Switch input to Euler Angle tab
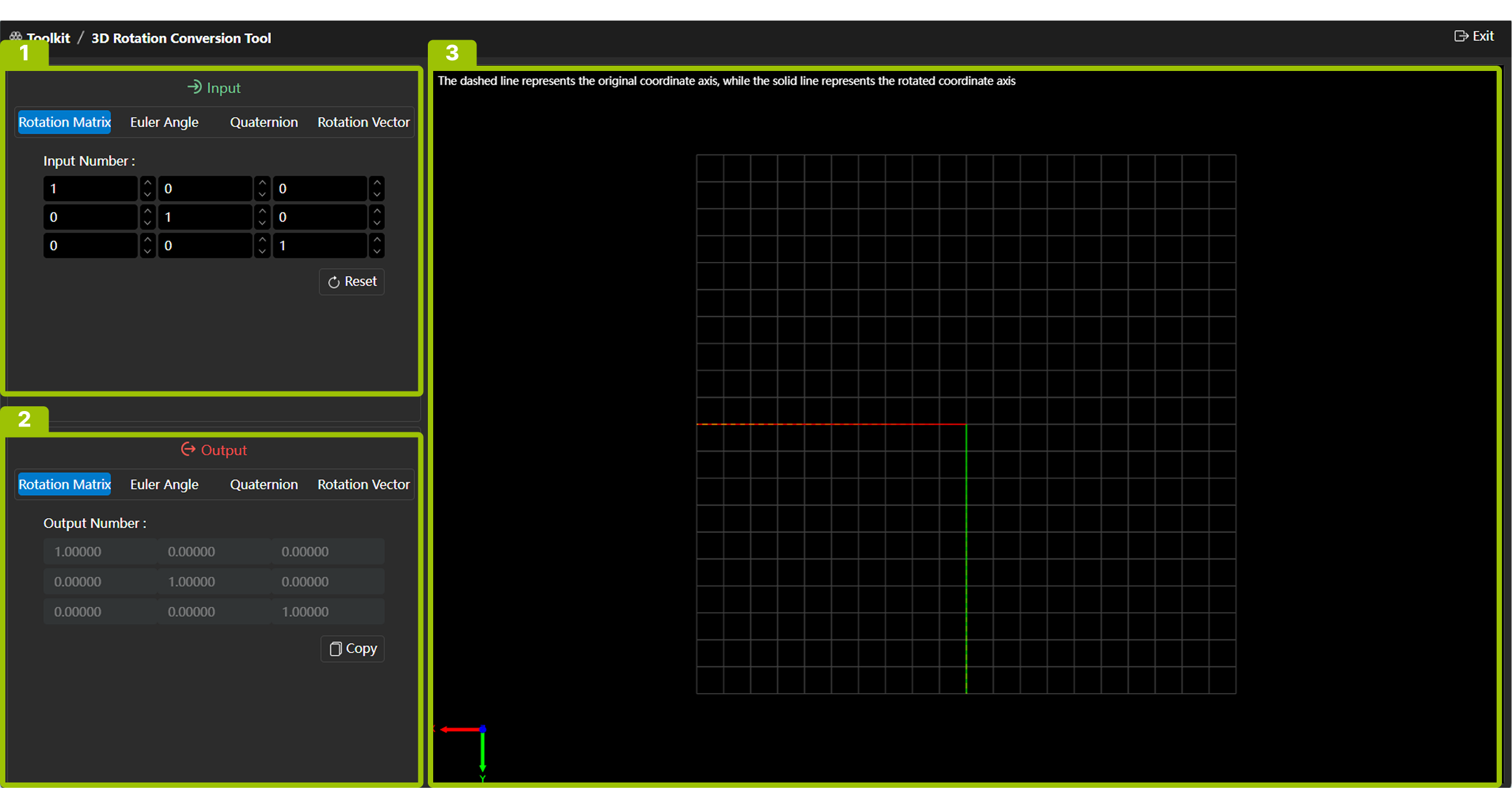 point(164,122)
